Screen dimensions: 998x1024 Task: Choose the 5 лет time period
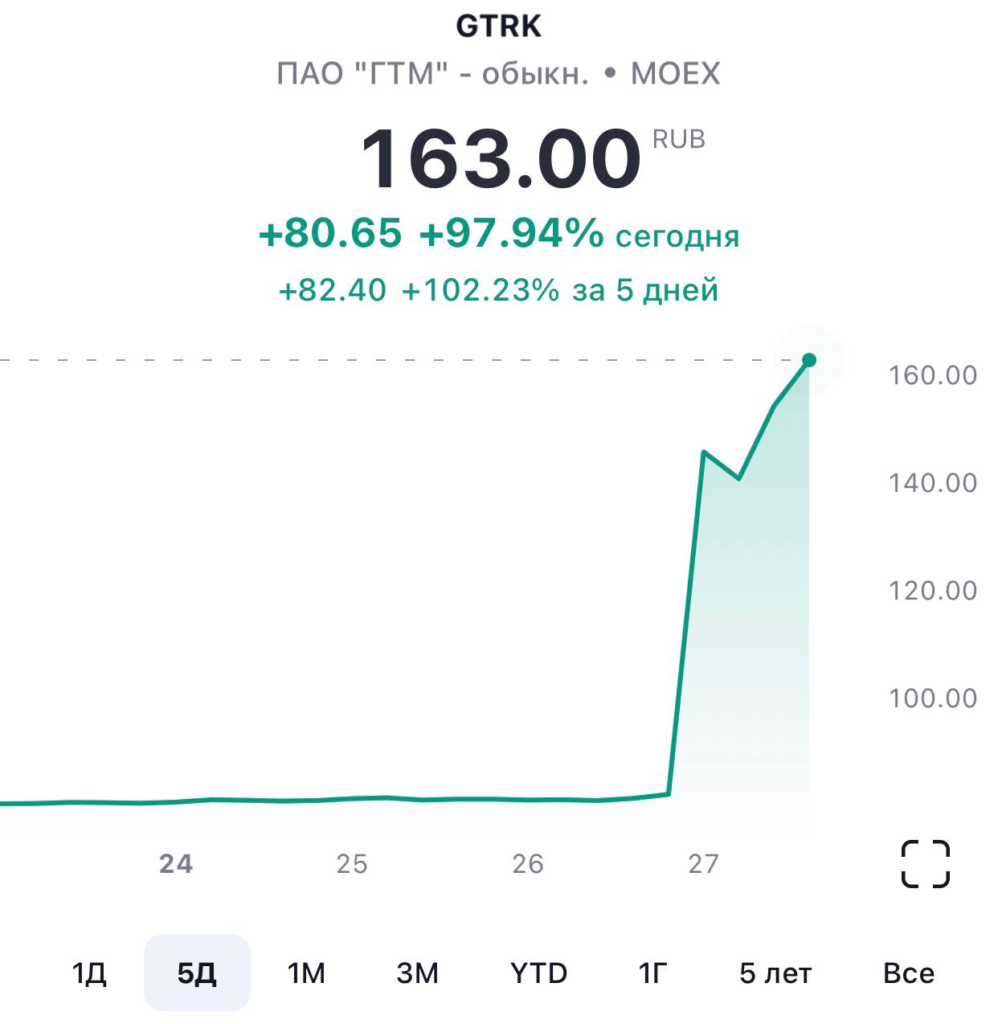pos(776,973)
